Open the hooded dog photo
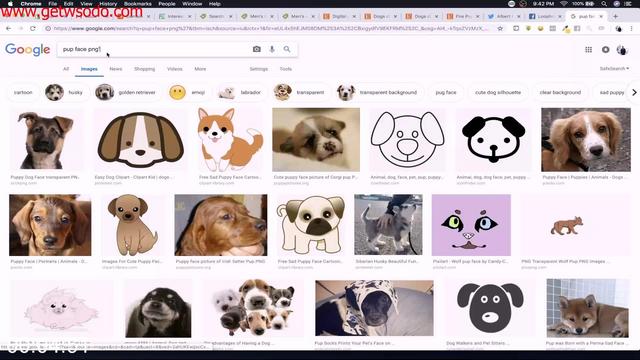The image size is (640, 360). 374,308
